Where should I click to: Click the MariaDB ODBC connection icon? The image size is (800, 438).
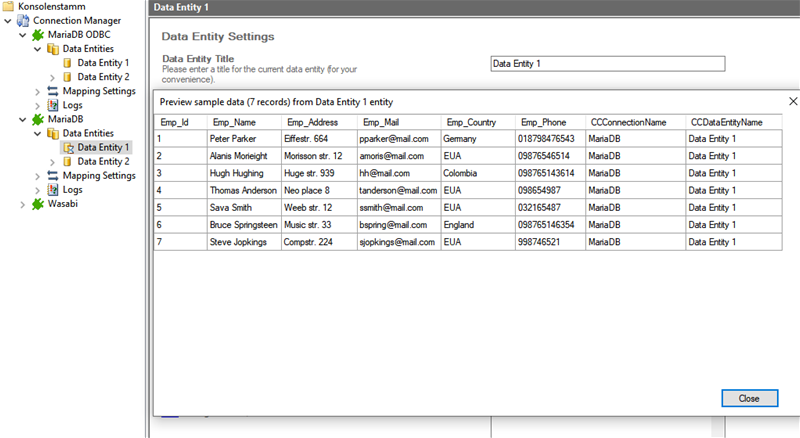click(39, 35)
